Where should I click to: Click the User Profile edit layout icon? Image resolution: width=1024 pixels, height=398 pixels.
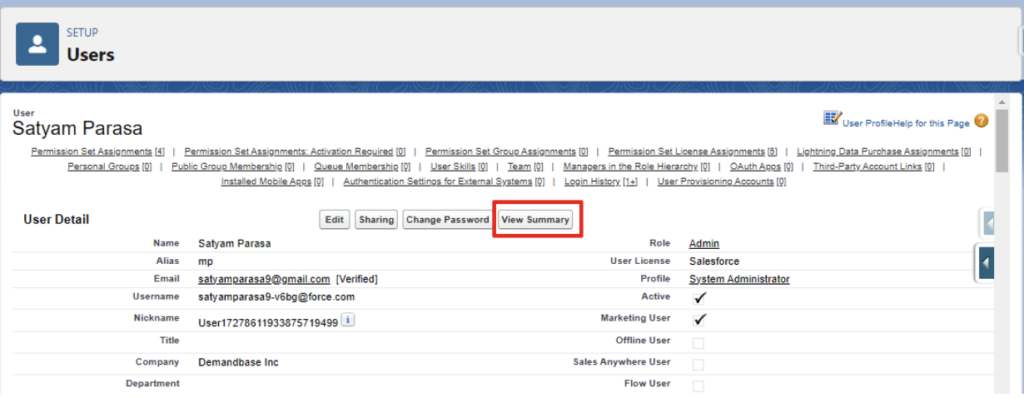(x=832, y=118)
